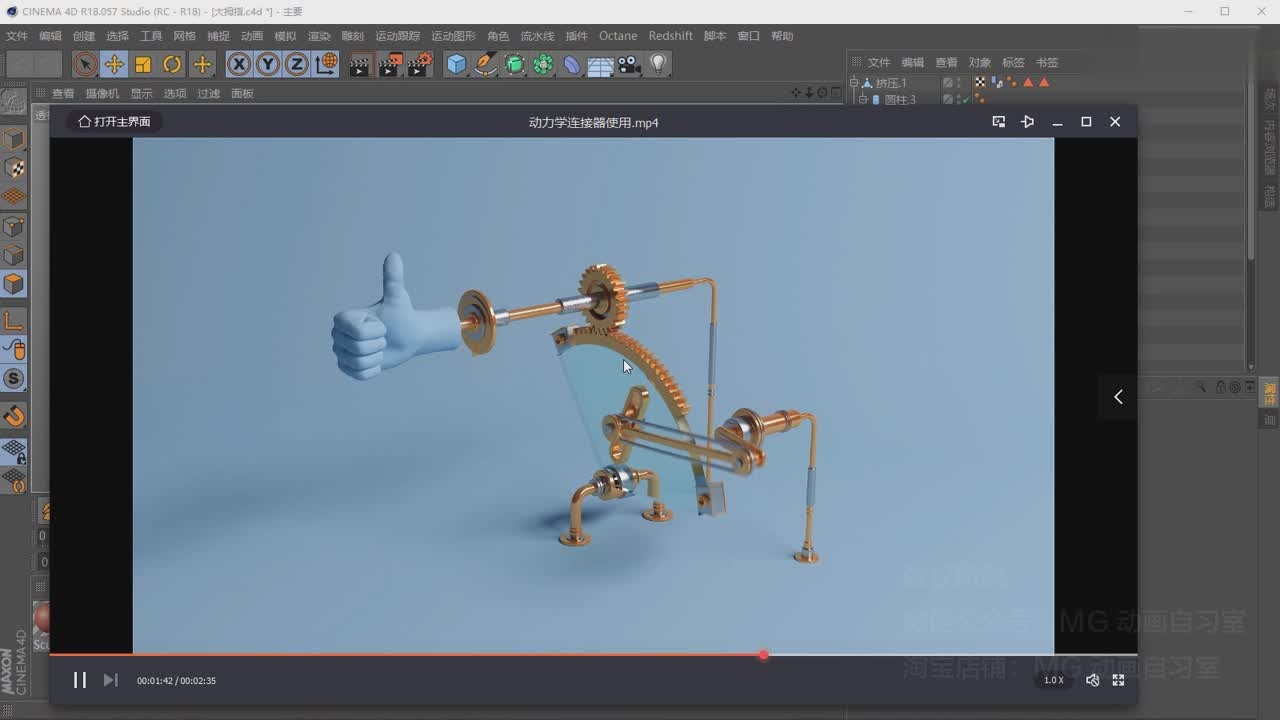Select 挤压.1 in object manager
The image size is (1280, 720).
coord(891,83)
